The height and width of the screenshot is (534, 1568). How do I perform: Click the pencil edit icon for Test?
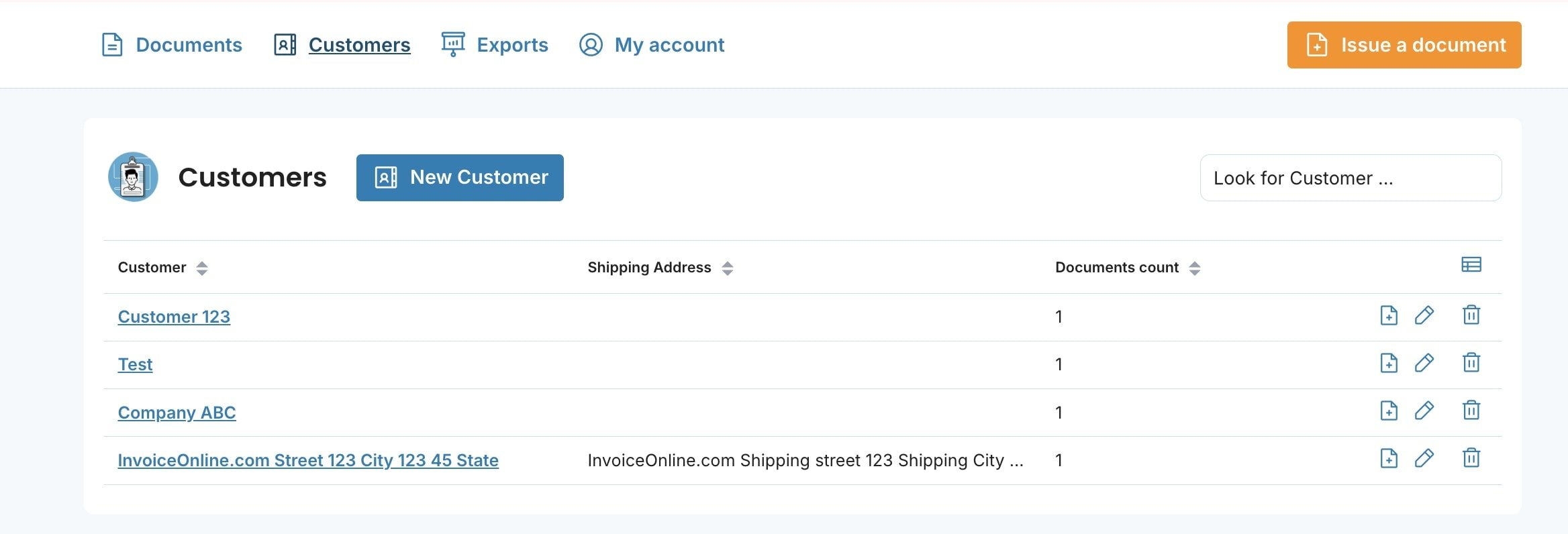coord(1424,363)
